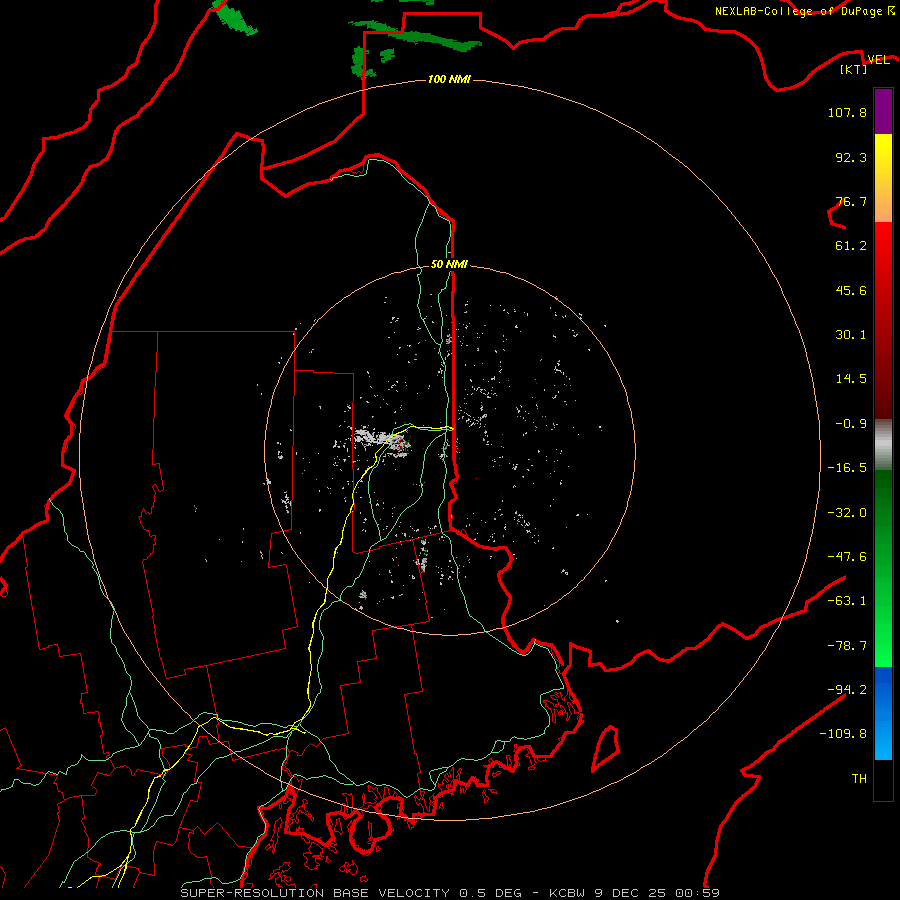Image resolution: width=900 pixels, height=900 pixels.
Task: Click the 107.8 velocity scale value
Action: (847, 112)
